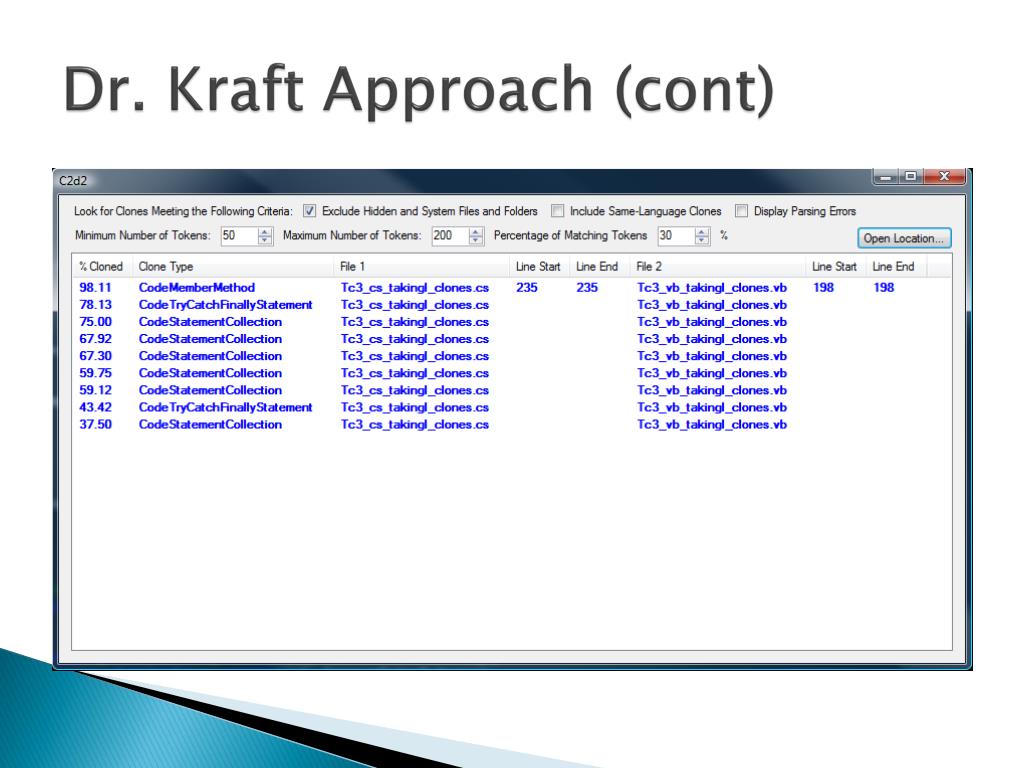The image size is (1024, 768).
Task: Click CodeTryCatchFinallyStatement in 78.13 row
Action: 225,304
